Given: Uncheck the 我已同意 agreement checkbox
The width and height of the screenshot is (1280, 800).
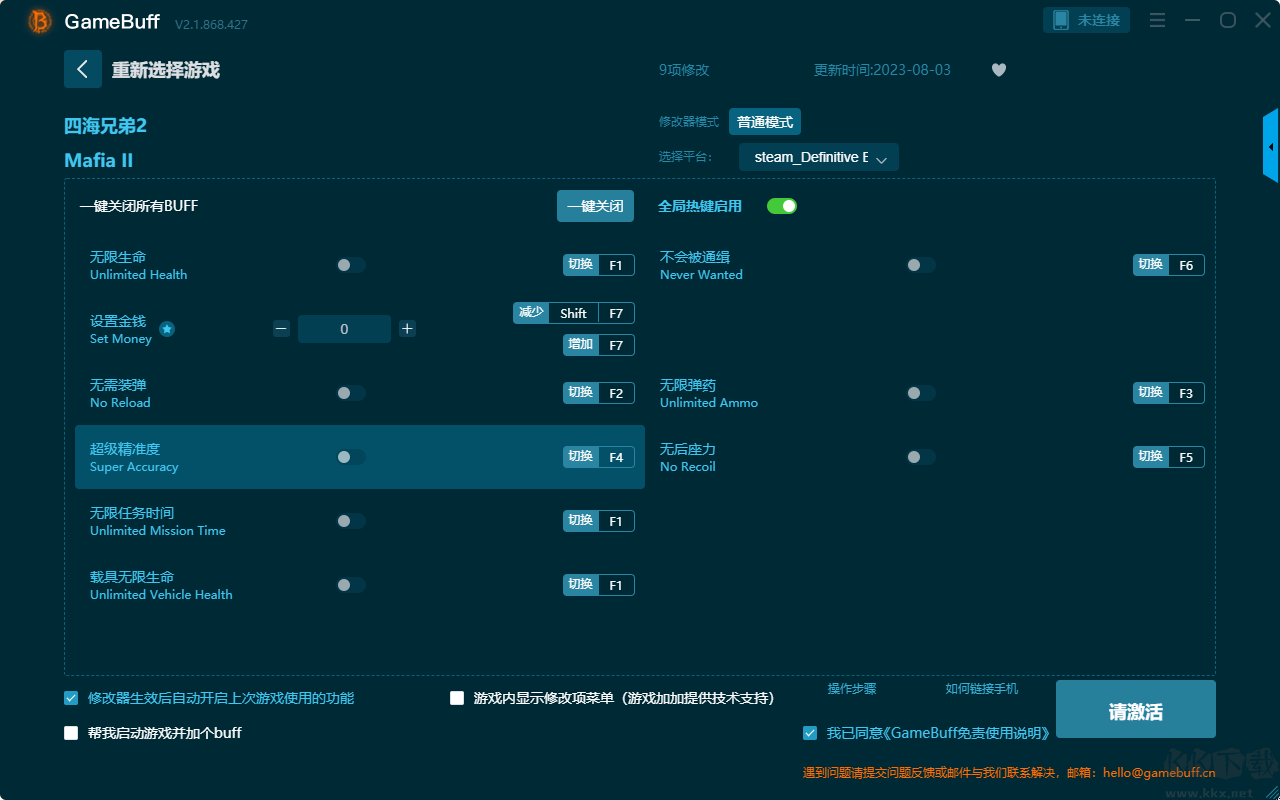Looking at the screenshot, I should pyautogui.click(x=810, y=733).
